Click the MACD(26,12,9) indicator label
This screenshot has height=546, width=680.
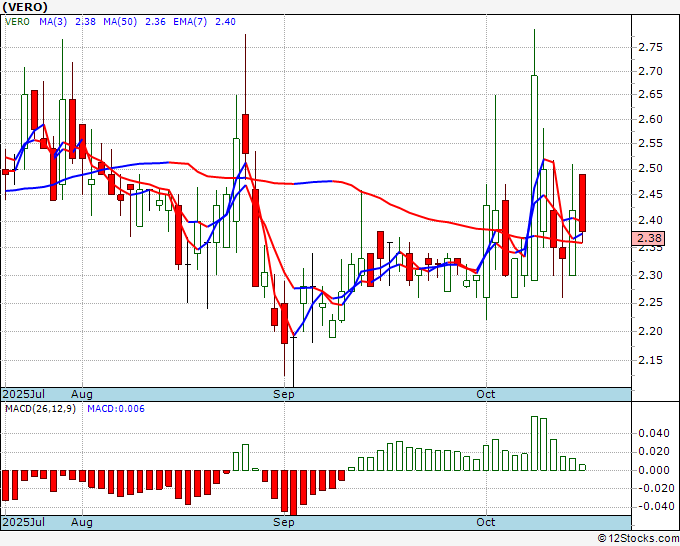click(40, 409)
